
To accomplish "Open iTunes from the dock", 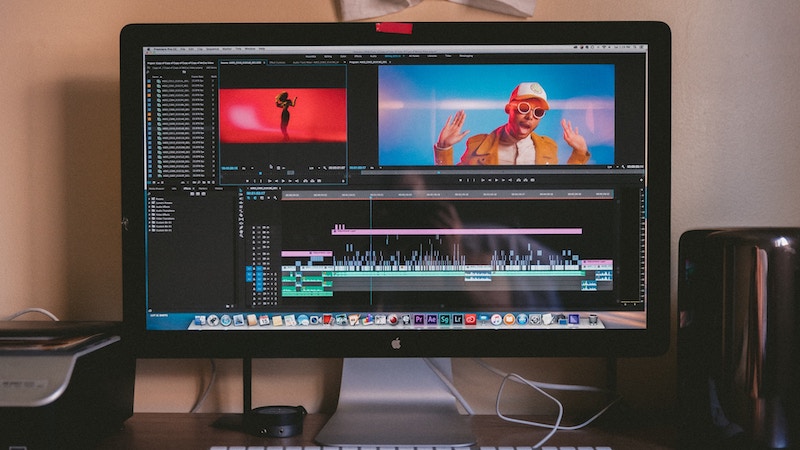I will tap(496, 319).
